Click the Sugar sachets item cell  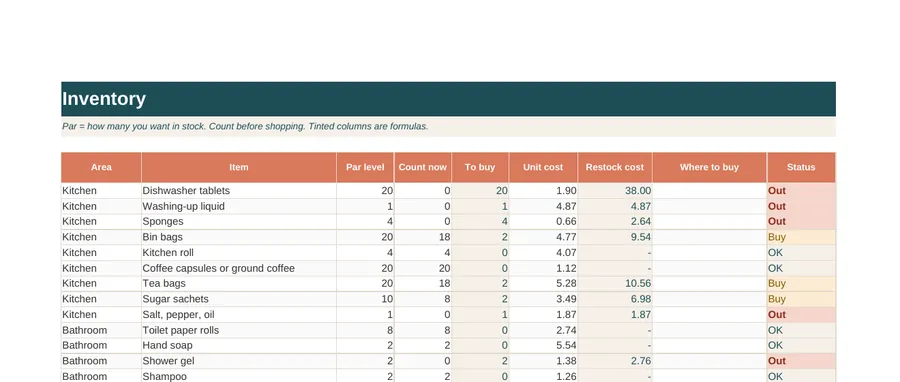239,299
